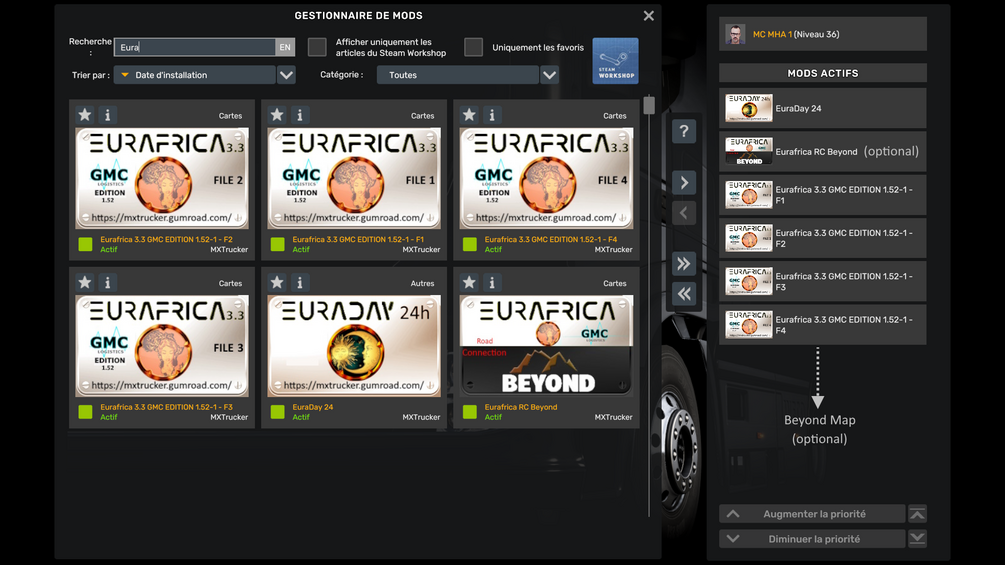Select Eurafrica 3.3 GMC F1 active mod
Viewport: 1005px width, 565px height.
click(x=823, y=195)
